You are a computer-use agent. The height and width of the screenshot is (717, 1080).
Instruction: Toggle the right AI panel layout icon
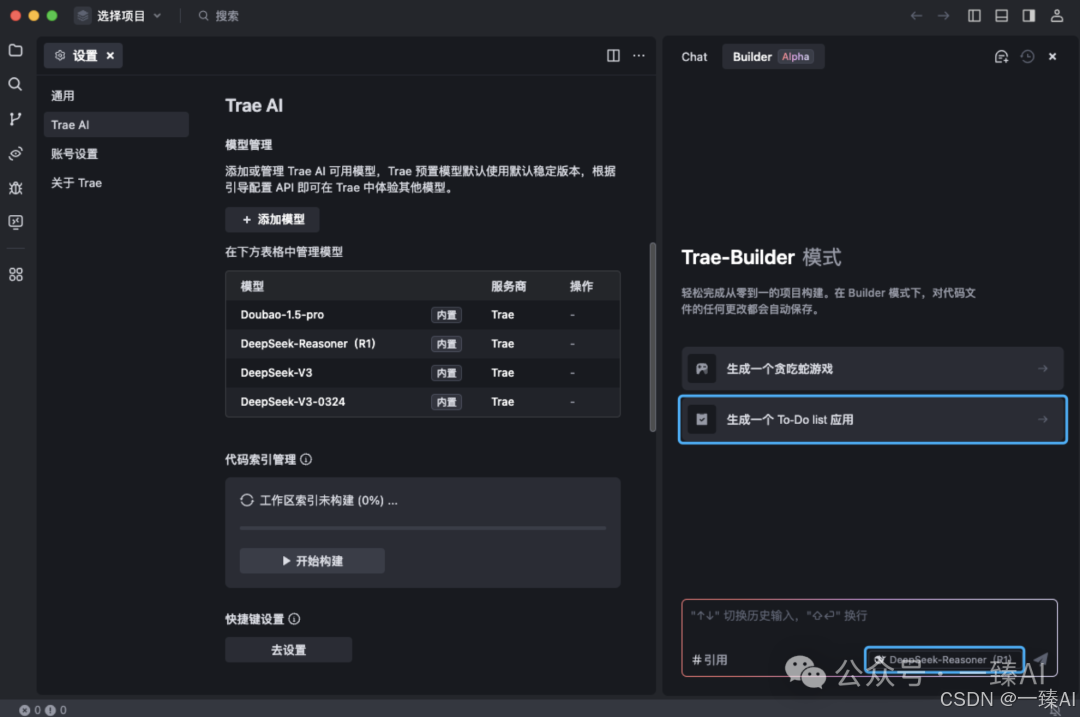tap(1028, 16)
